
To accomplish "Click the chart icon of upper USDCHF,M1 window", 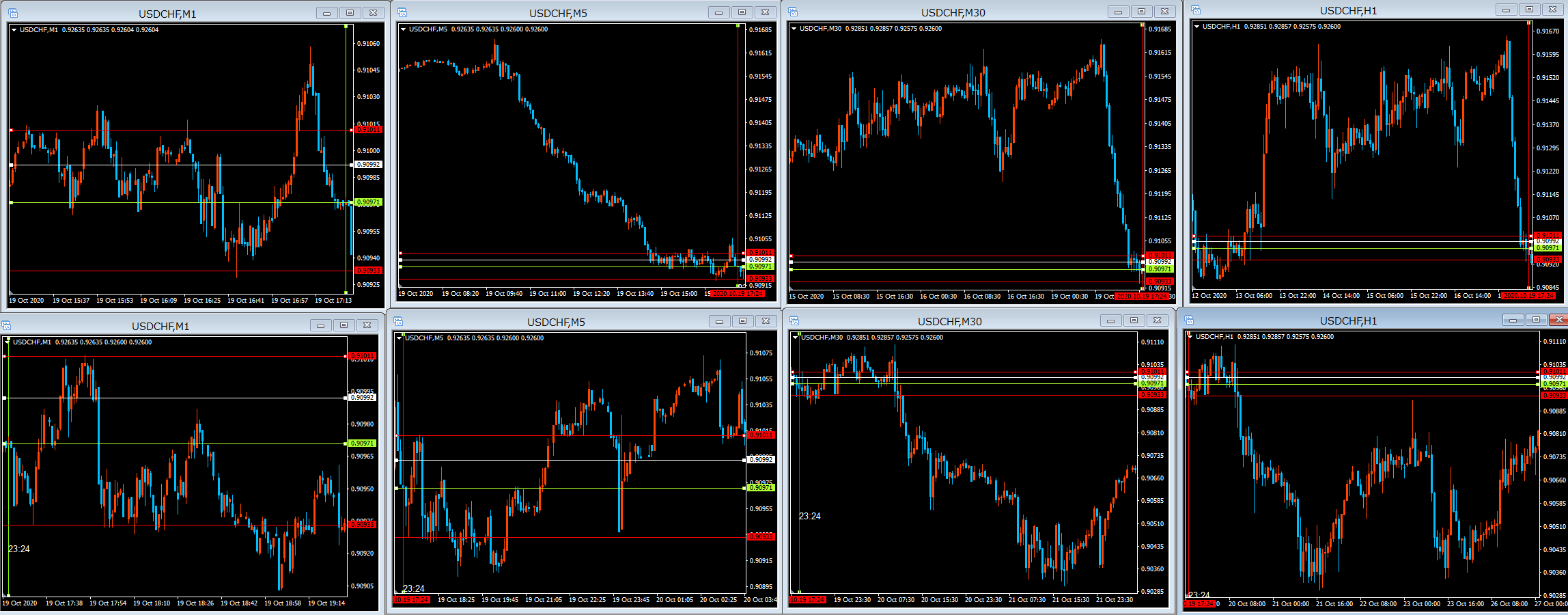I will point(13,13).
